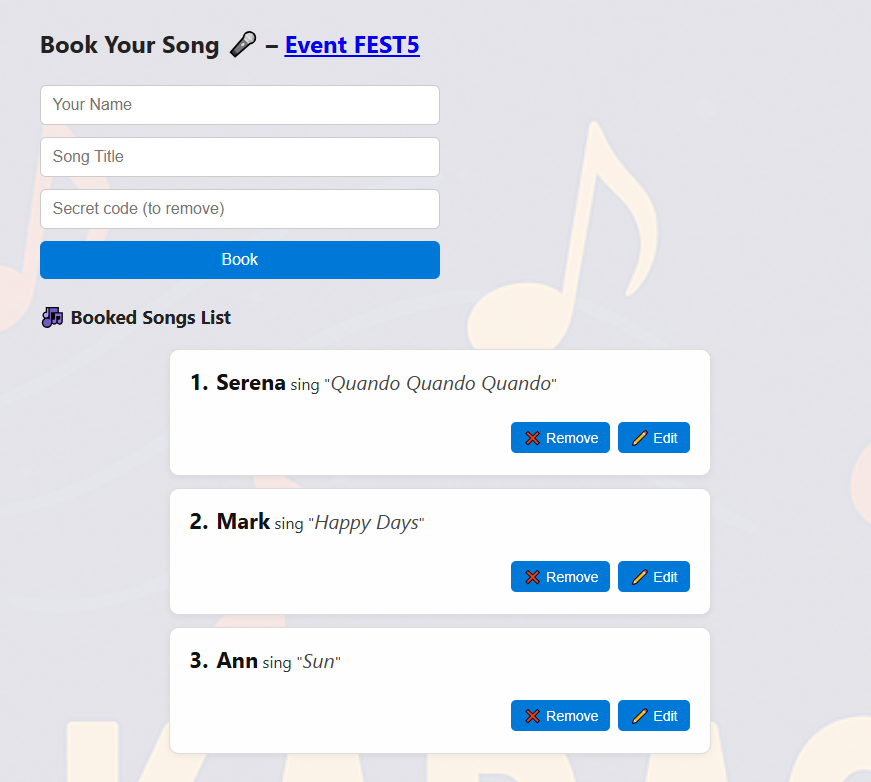The height and width of the screenshot is (782, 871).
Task: Click the red X icon in Ann's Remove button
Action: click(532, 716)
